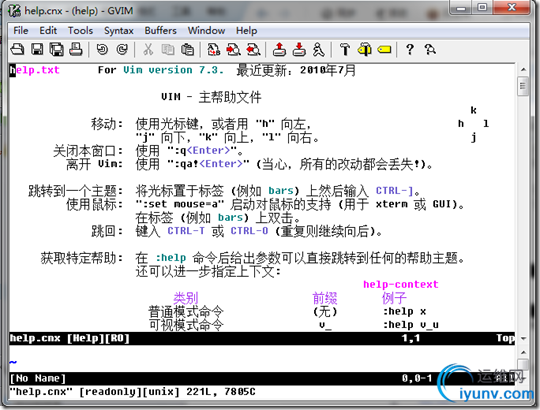540x410 pixels.
Task: Click the Find Help toolbar icon
Action: pyautogui.click(x=430, y=50)
